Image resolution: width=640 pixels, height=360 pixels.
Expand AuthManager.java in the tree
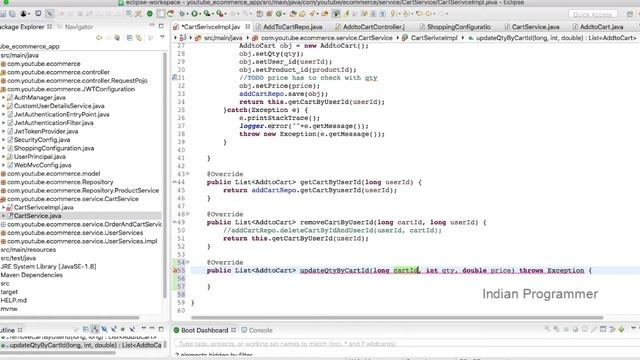pos(3,98)
